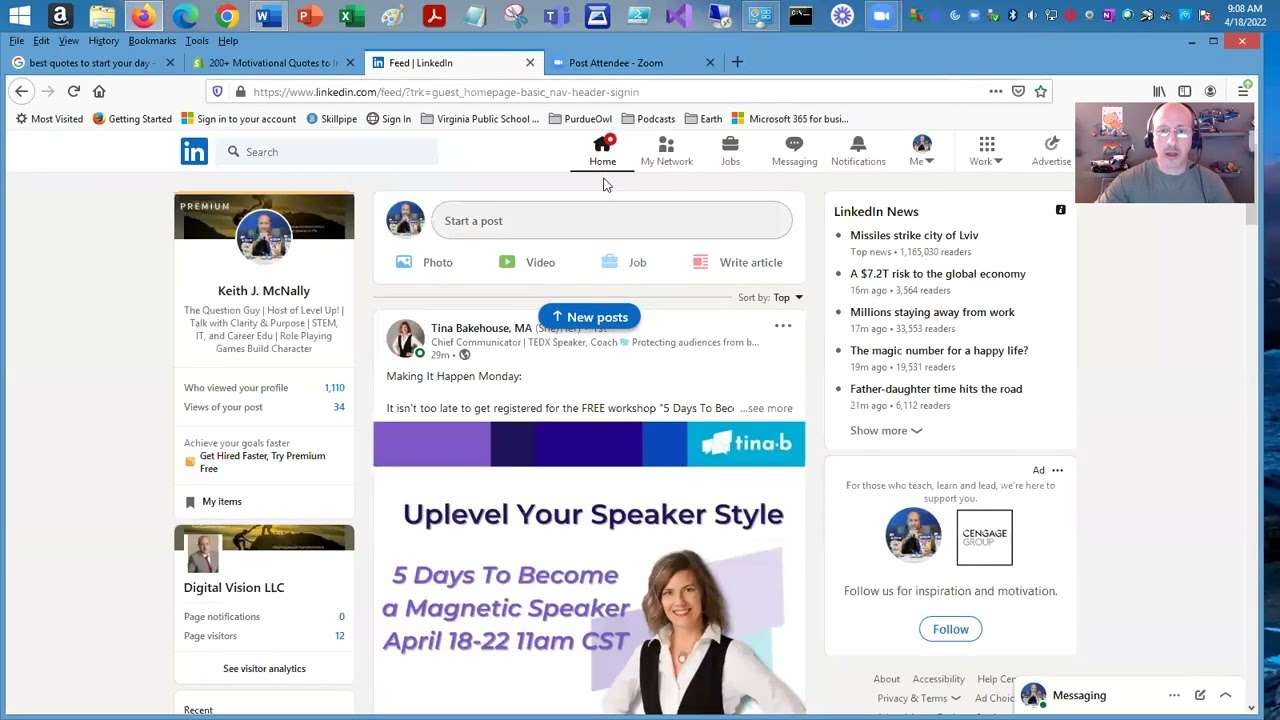Viewport: 1280px width, 720px height.
Task: Open the Messaging overlay options menu
Action: click(x=1174, y=695)
